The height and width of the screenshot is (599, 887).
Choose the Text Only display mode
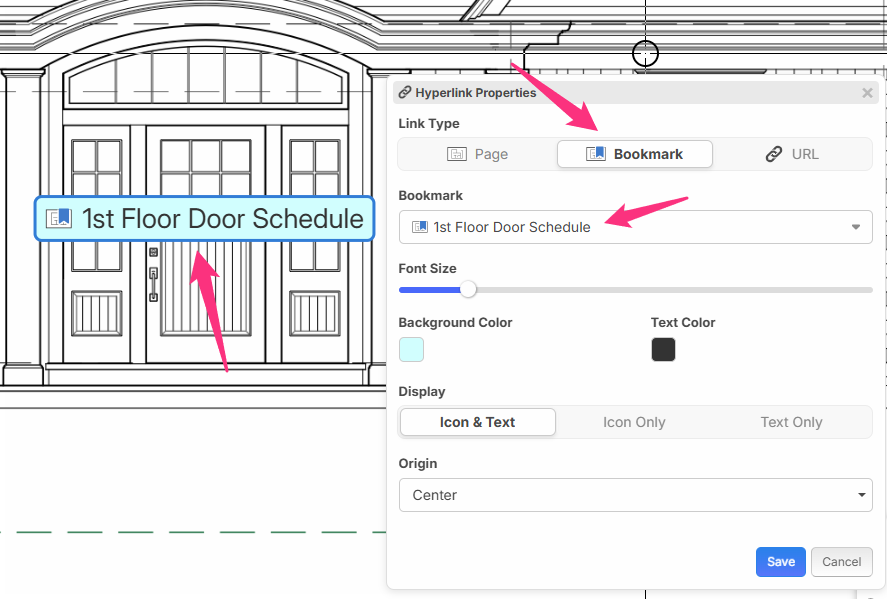point(791,422)
